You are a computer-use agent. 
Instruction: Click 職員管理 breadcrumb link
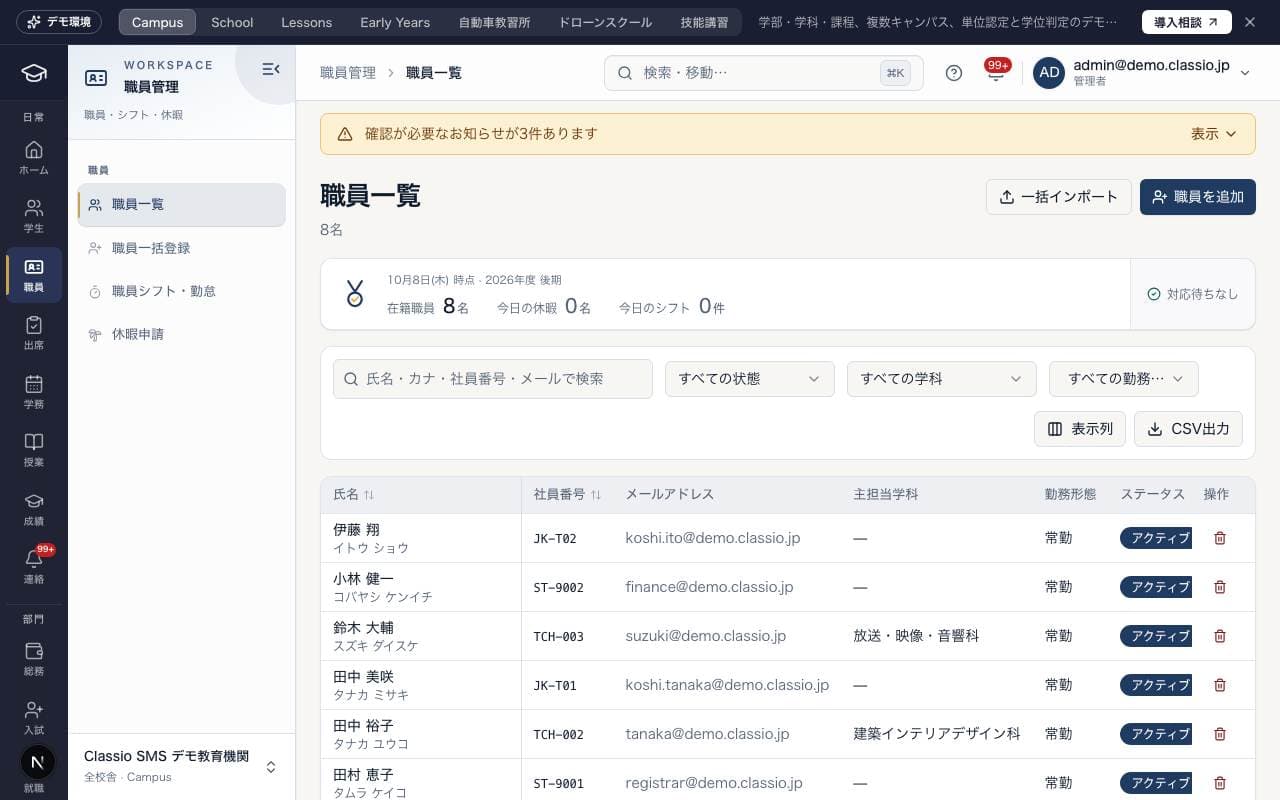click(348, 73)
